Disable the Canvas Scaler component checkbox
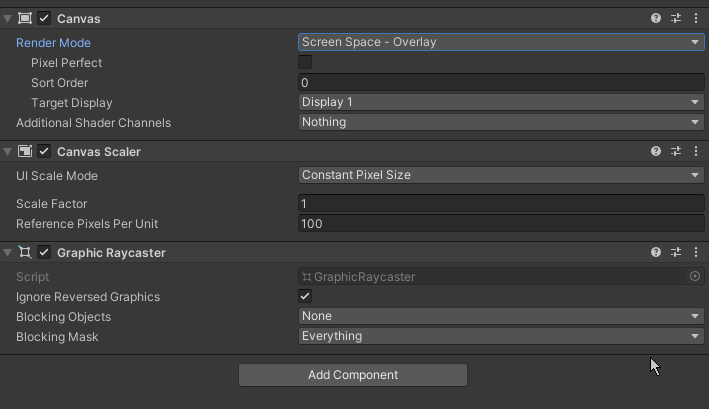Viewport: 709px width, 409px height. [x=44, y=151]
